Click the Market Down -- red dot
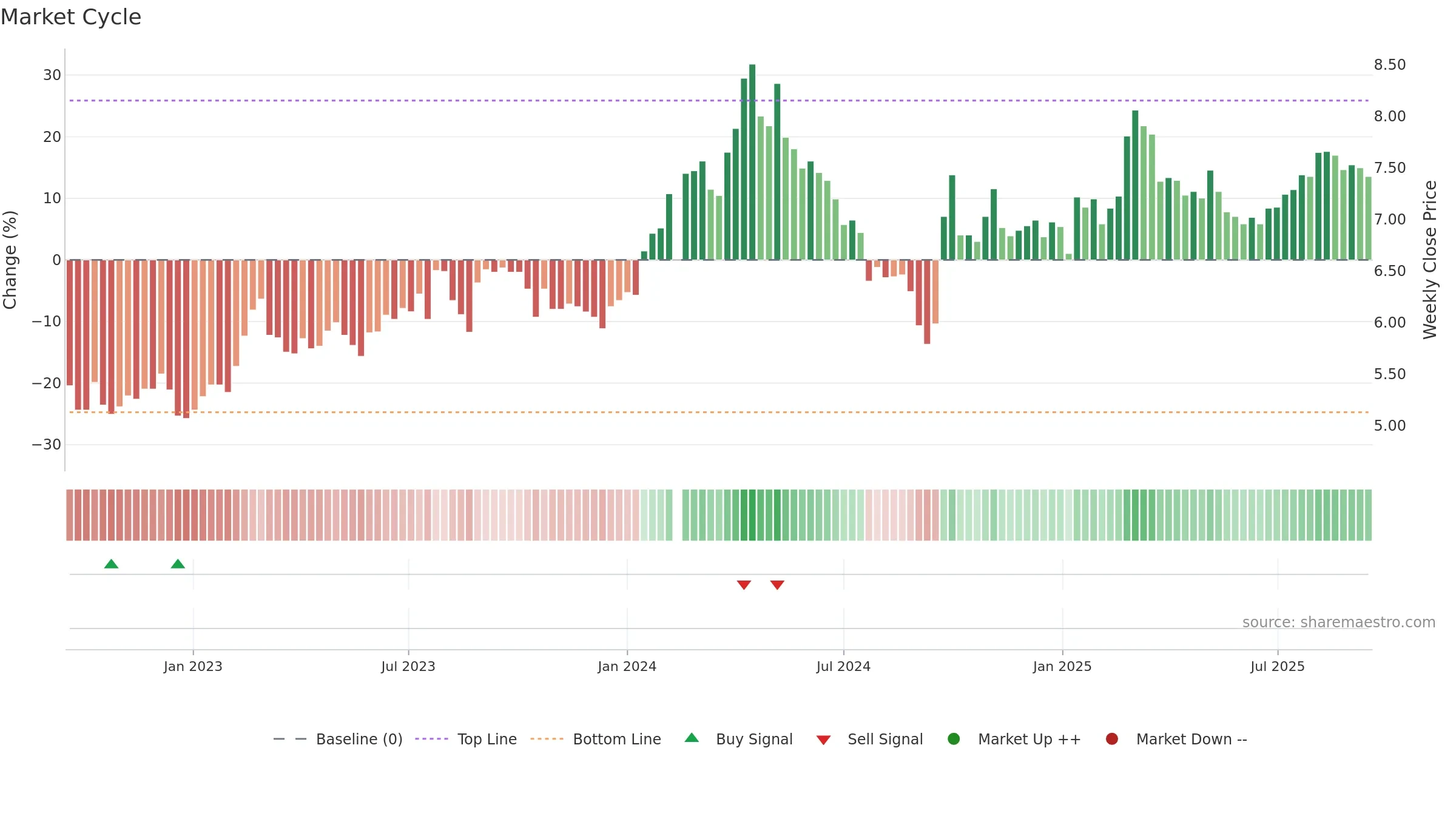Viewport: 1456px width, 819px height. coord(1112,738)
